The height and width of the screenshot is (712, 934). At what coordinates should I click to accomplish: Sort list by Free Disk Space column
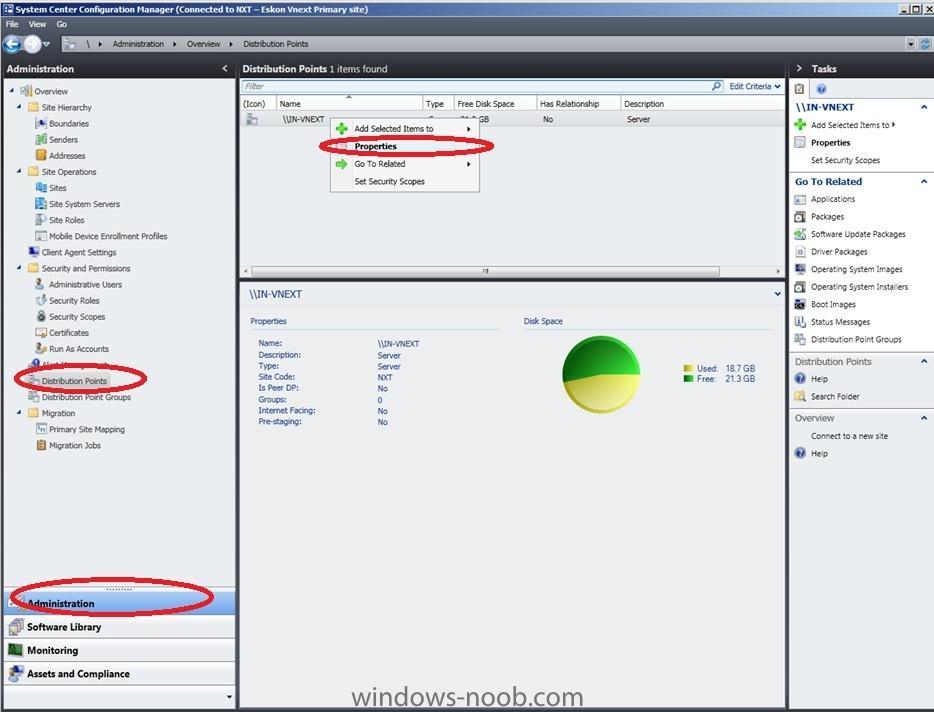click(495, 104)
